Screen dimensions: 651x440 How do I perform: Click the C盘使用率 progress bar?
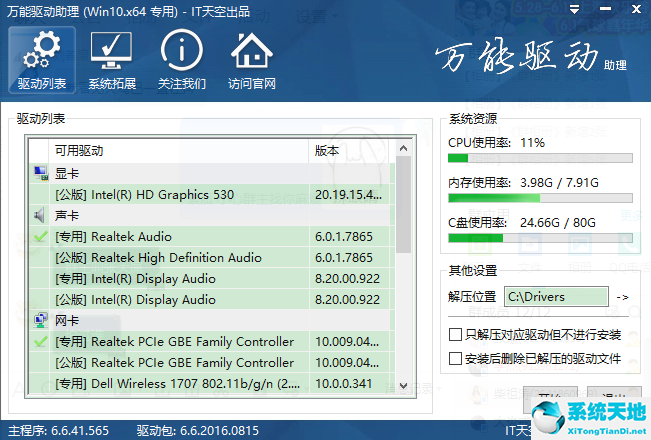click(x=540, y=238)
